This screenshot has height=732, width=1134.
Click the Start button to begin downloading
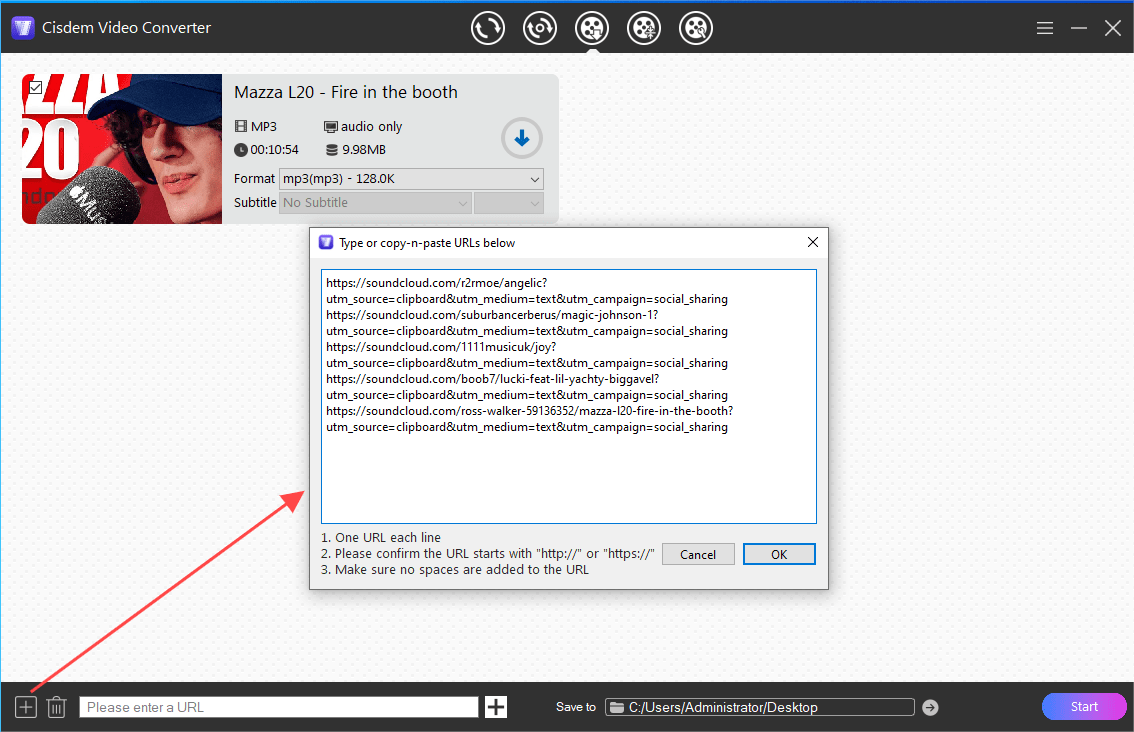click(x=1084, y=706)
